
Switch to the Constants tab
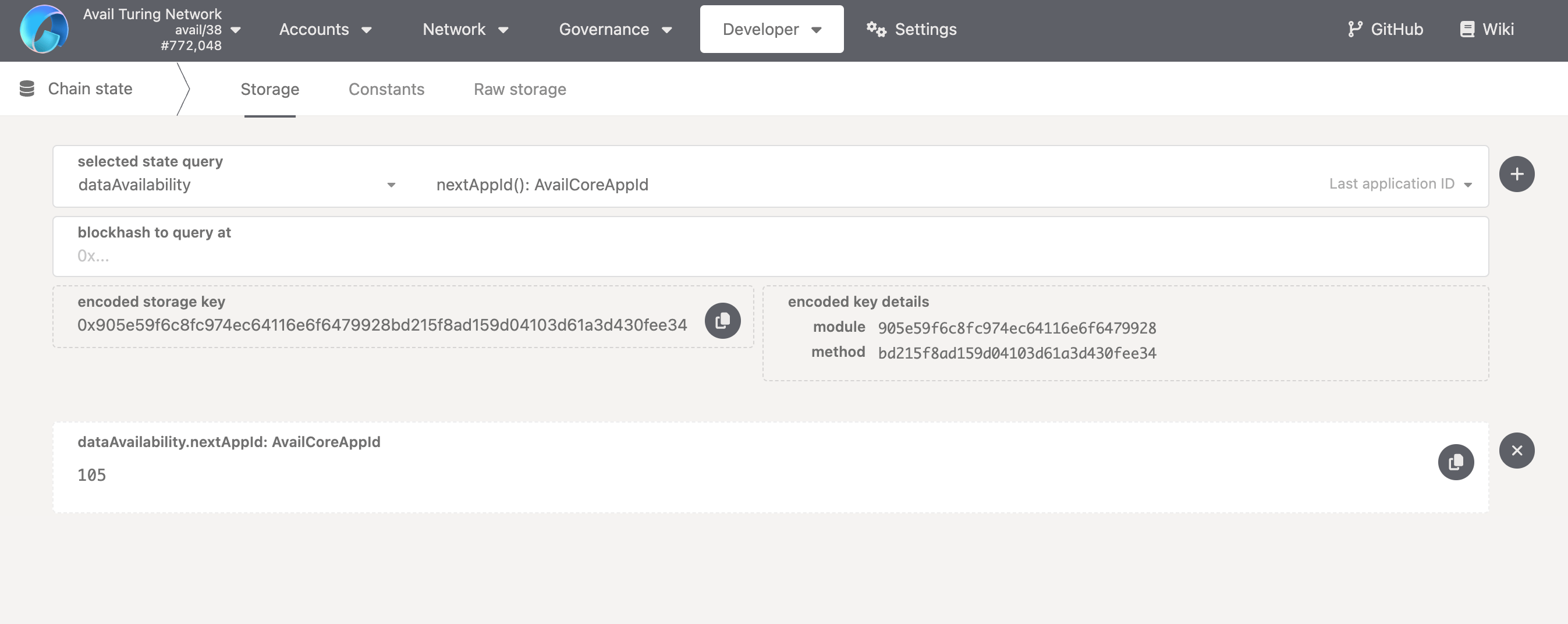click(386, 90)
